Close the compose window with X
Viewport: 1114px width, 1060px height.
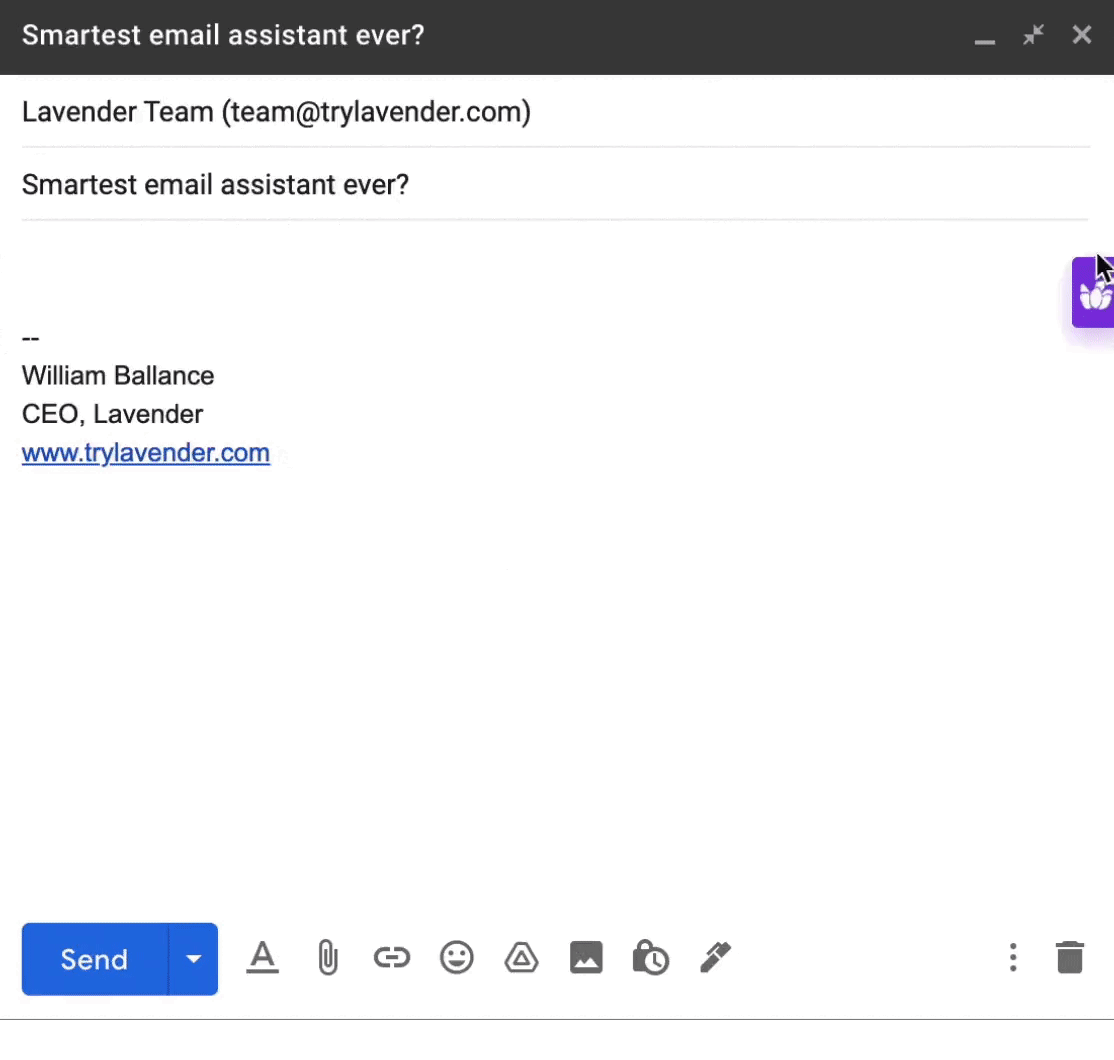pyautogui.click(x=1082, y=36)
